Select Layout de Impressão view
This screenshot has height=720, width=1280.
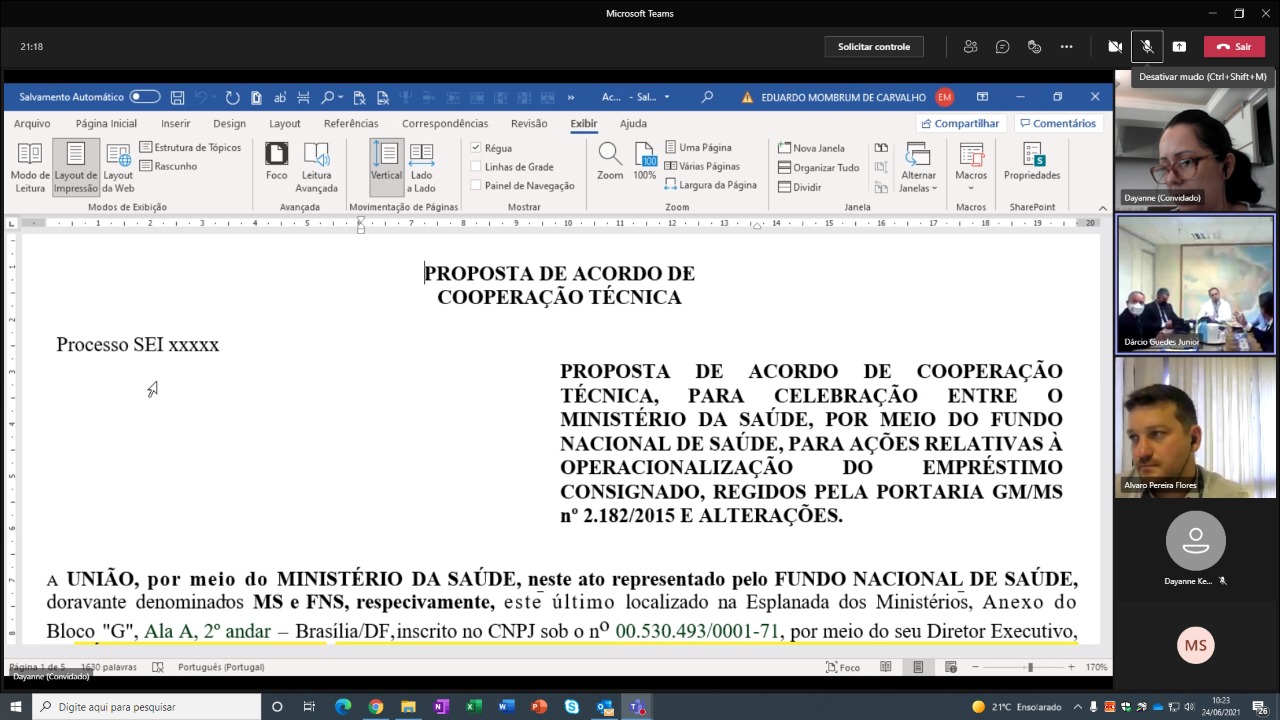tap(76, 167)
